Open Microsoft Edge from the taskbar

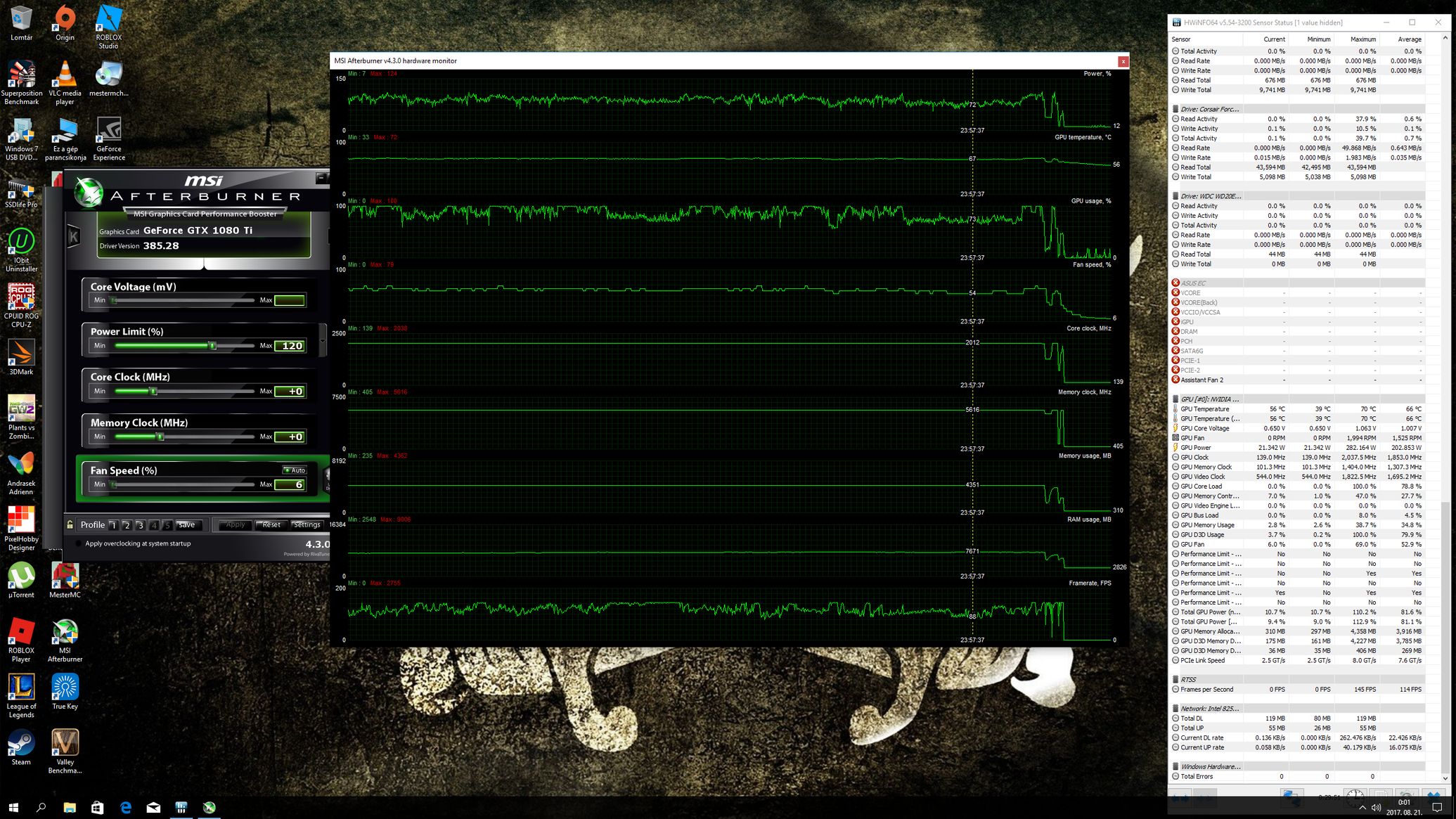[x=126, y=808]
